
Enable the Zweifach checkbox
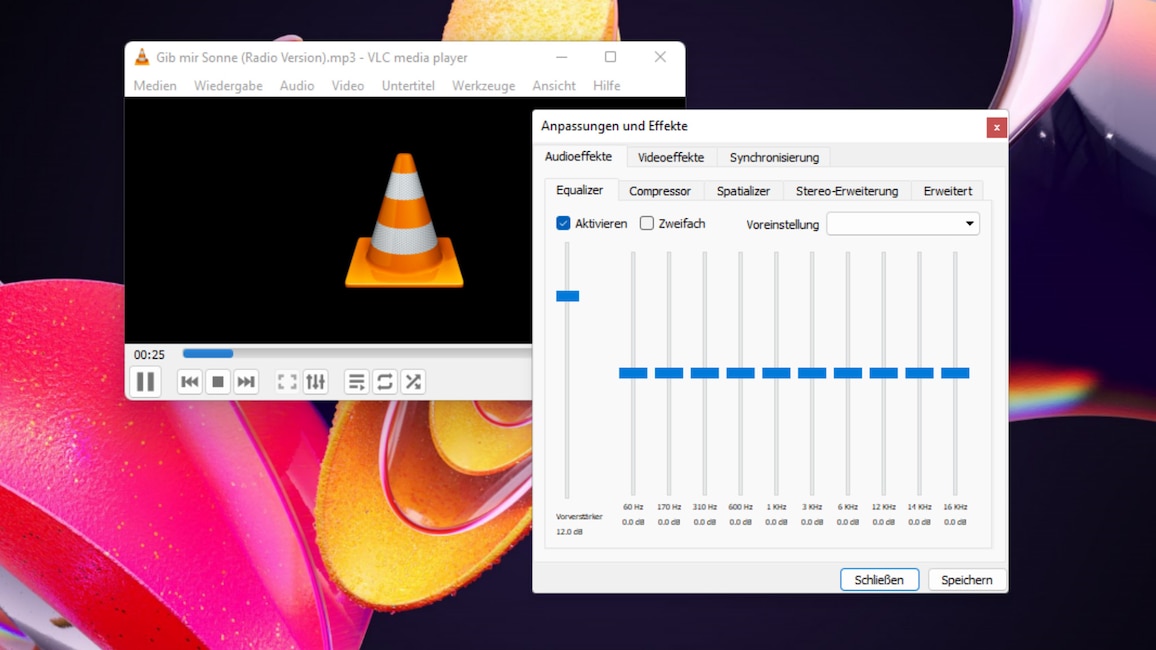pos(647,223)
